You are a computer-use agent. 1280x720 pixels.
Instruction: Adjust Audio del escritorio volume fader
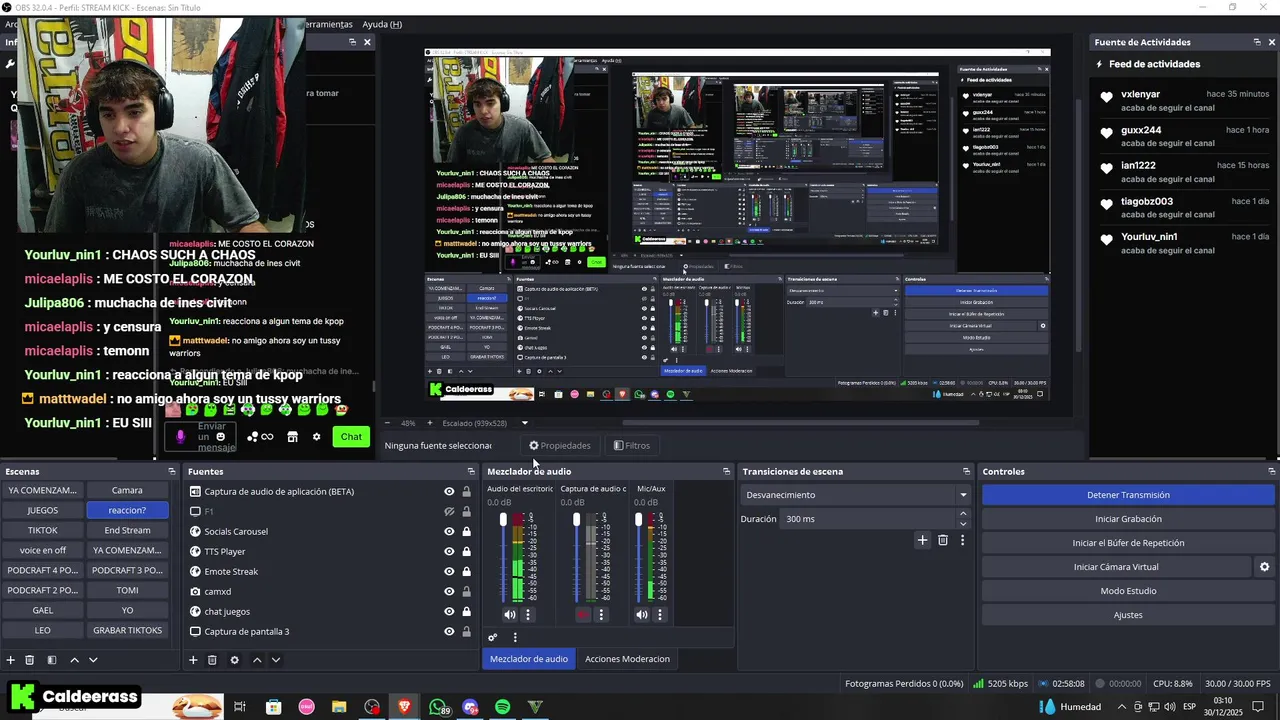pyautogui.click(x=503, y=520)
